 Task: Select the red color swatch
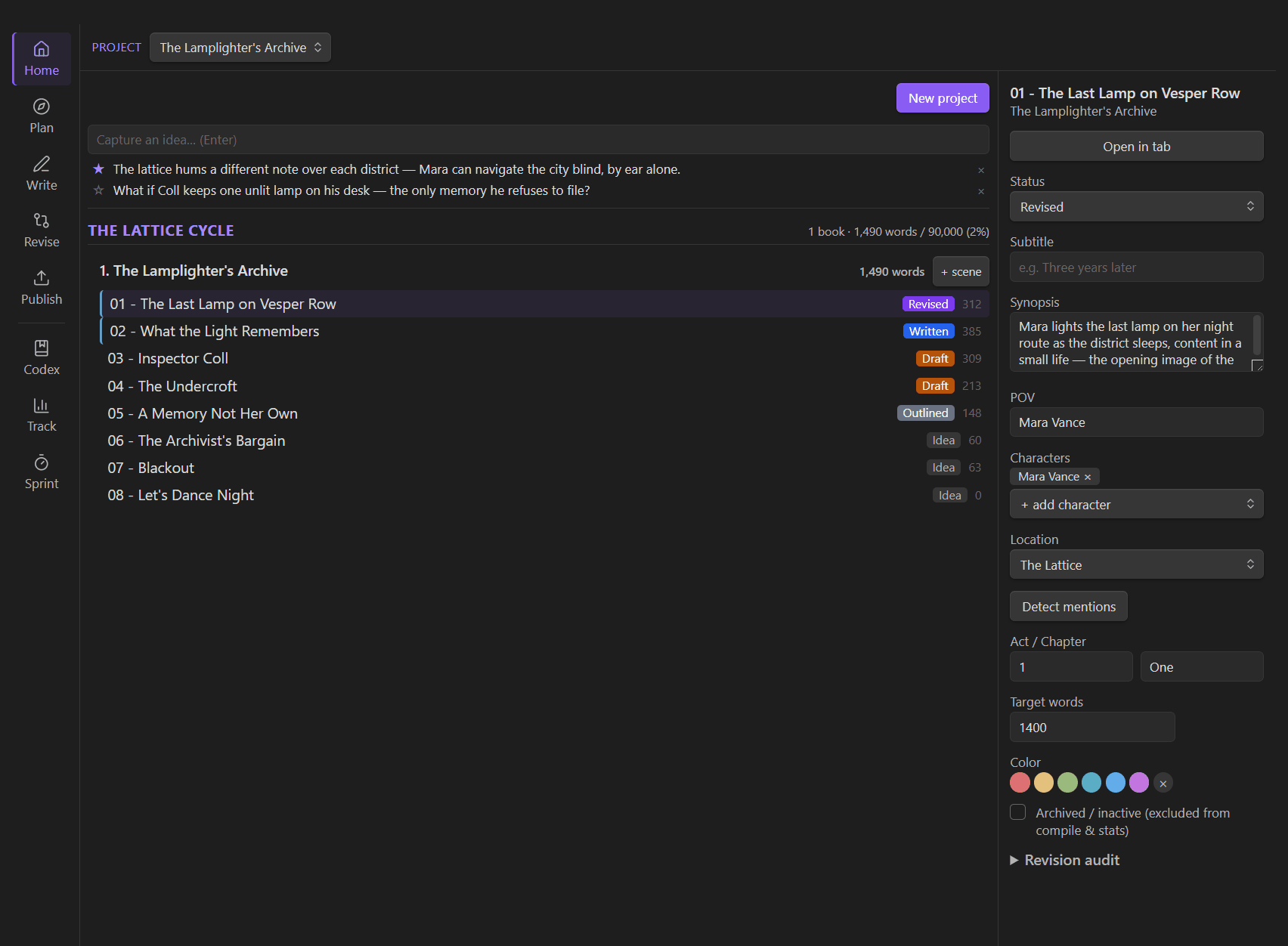click(x=1020, y=783)
